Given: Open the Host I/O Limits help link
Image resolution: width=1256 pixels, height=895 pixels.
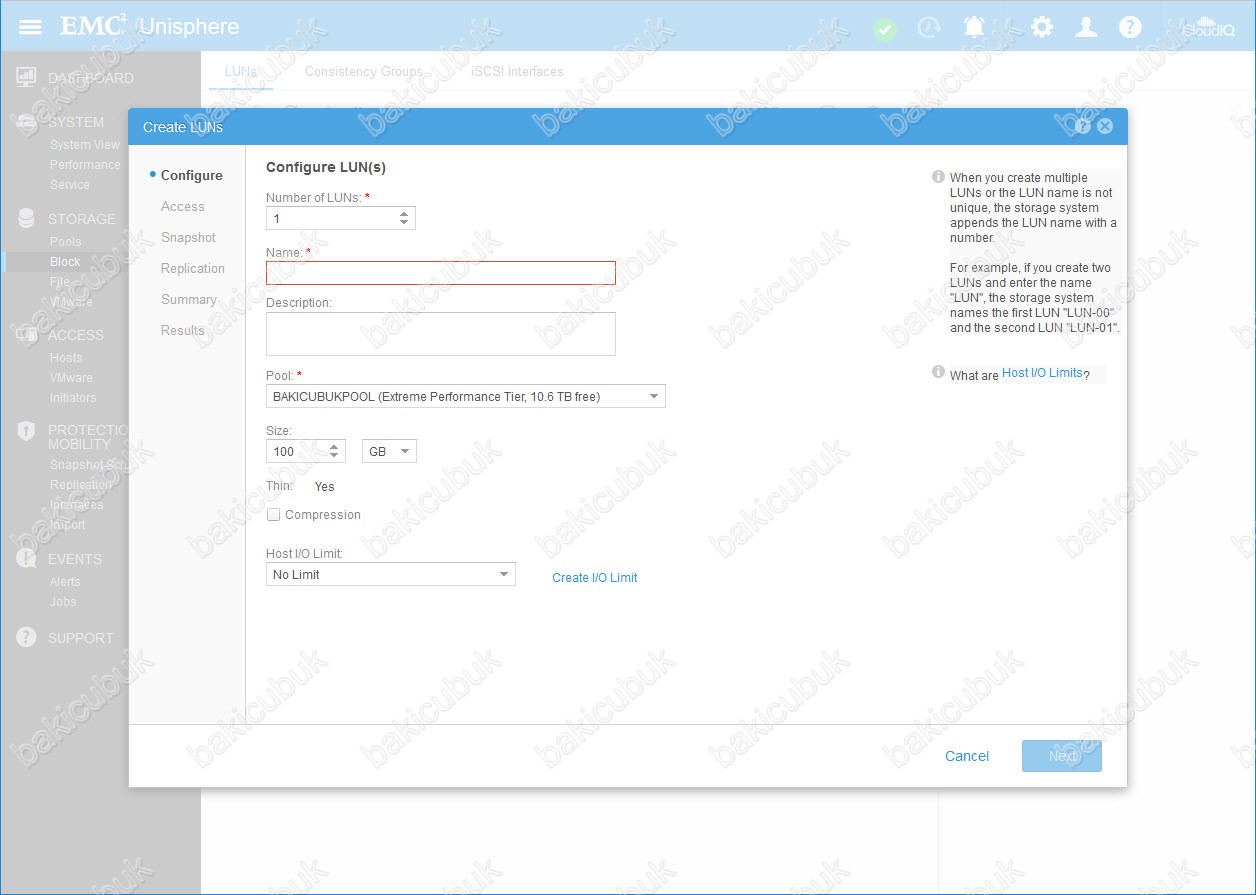Looking at the screenshot, I should point(1042,373).
